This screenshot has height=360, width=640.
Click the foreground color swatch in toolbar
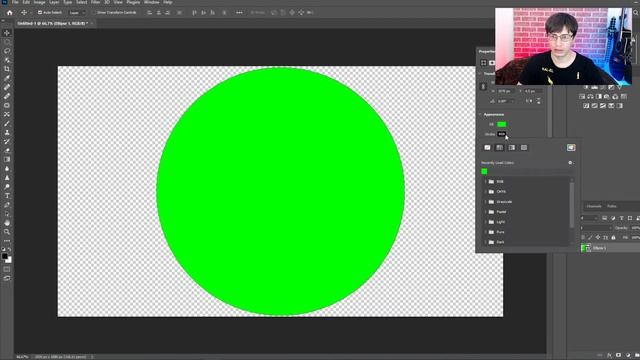click(x=5, y=256)
